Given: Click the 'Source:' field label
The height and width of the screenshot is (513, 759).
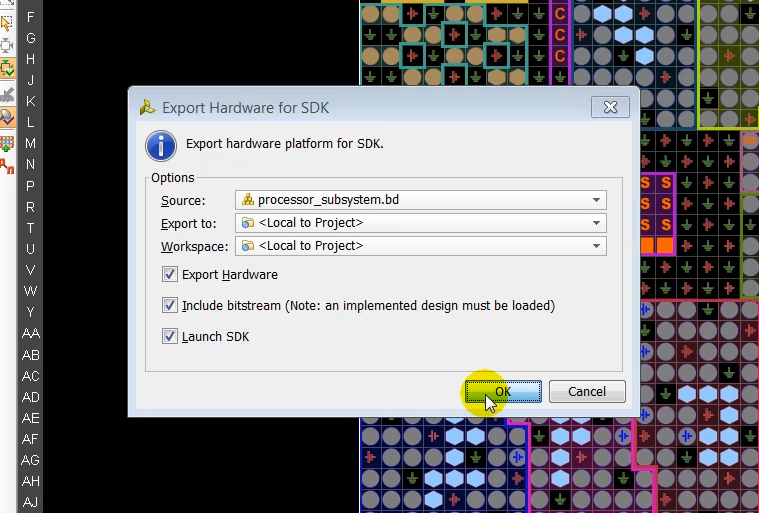Looking at the screenshot, I should (x=183, y=200).
